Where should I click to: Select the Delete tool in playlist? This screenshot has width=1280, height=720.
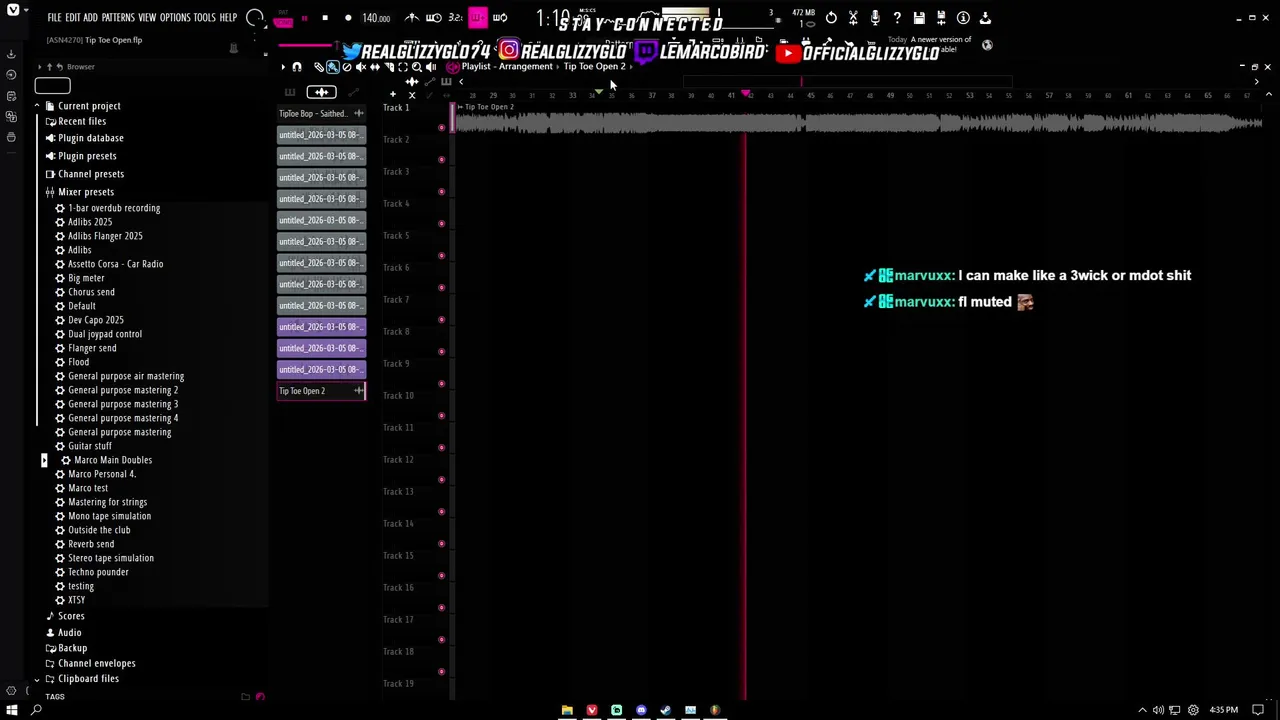click(347, 67)
